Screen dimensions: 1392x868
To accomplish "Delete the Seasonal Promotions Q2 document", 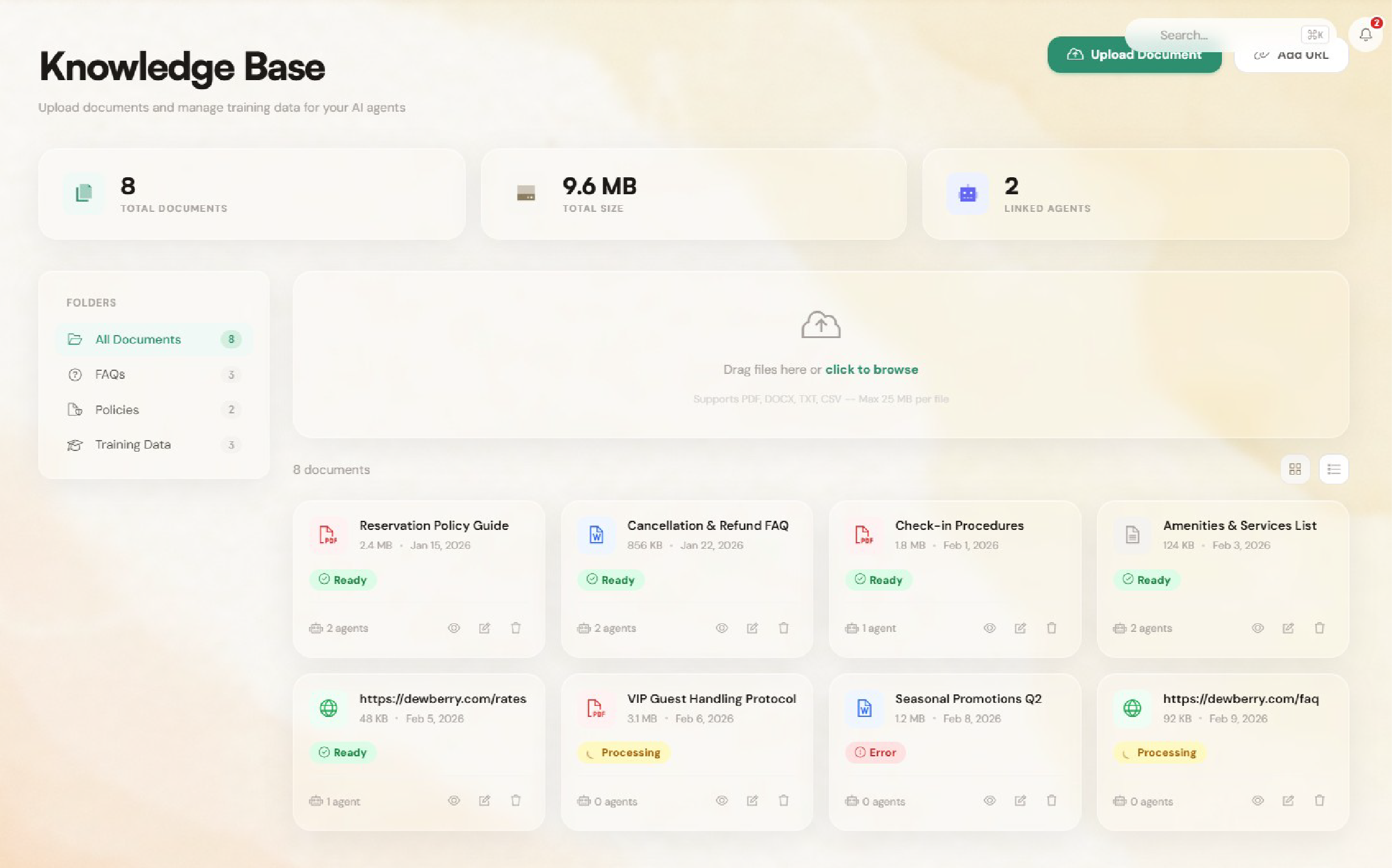I will tap(1051, 801).
